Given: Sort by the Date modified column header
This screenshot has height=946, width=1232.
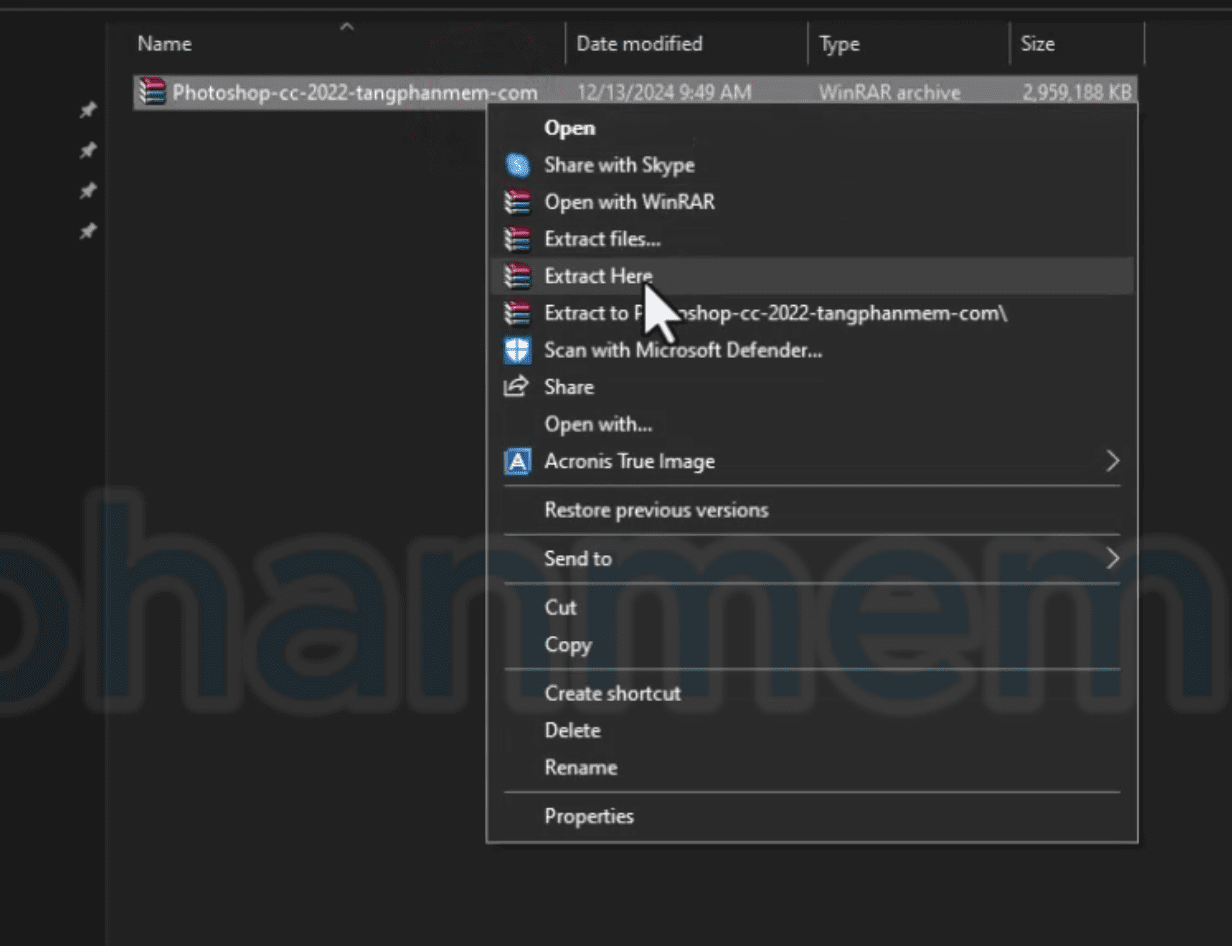Looking at the screenshot, I should pyautogui.click(x=639, y=44).
